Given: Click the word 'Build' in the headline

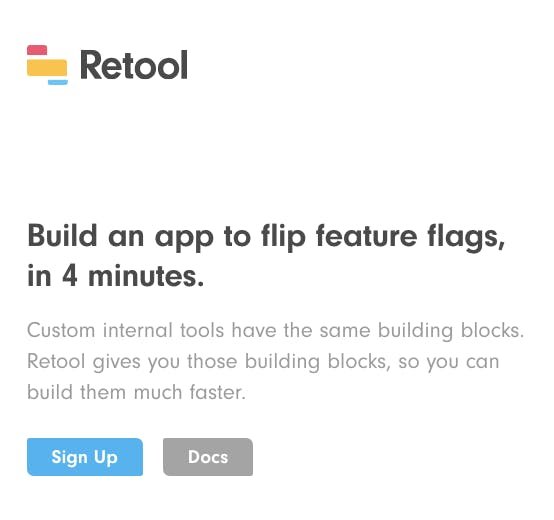Looking at the screenshot, I should (63, 236).
